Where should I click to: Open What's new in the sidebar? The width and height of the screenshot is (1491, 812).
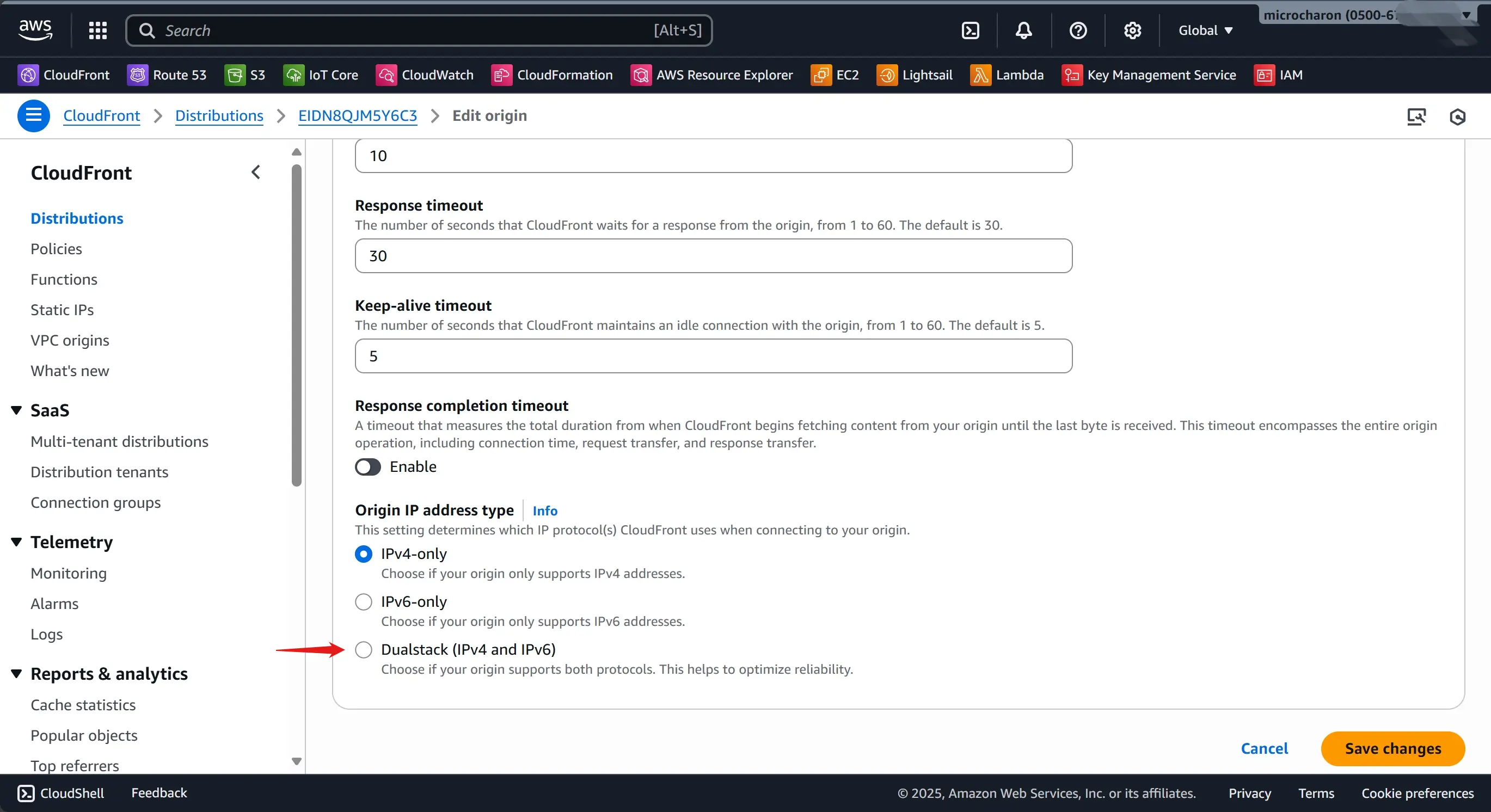70,371
